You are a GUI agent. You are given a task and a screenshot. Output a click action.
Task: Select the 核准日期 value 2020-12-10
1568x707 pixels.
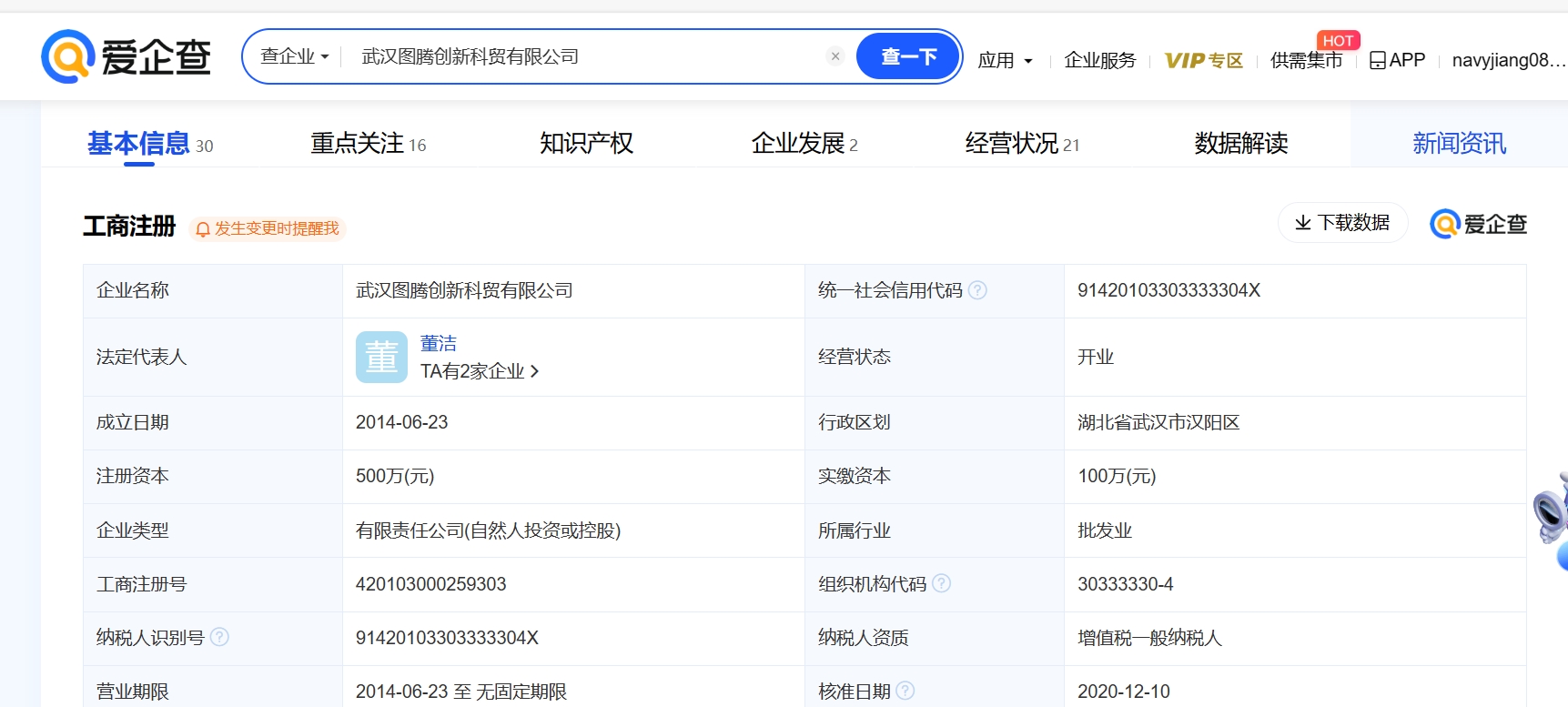coord(1124,692)
